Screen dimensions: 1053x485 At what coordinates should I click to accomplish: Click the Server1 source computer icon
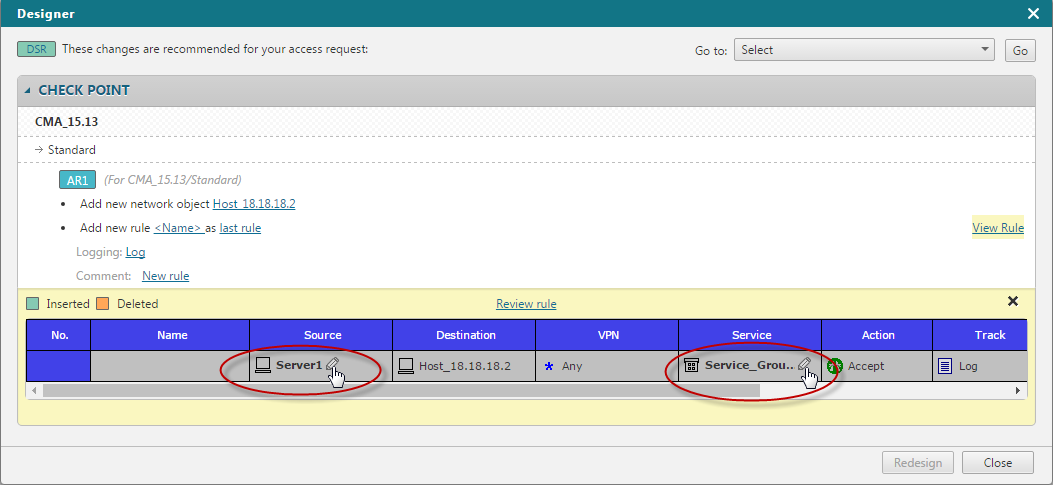coord(263,366)
